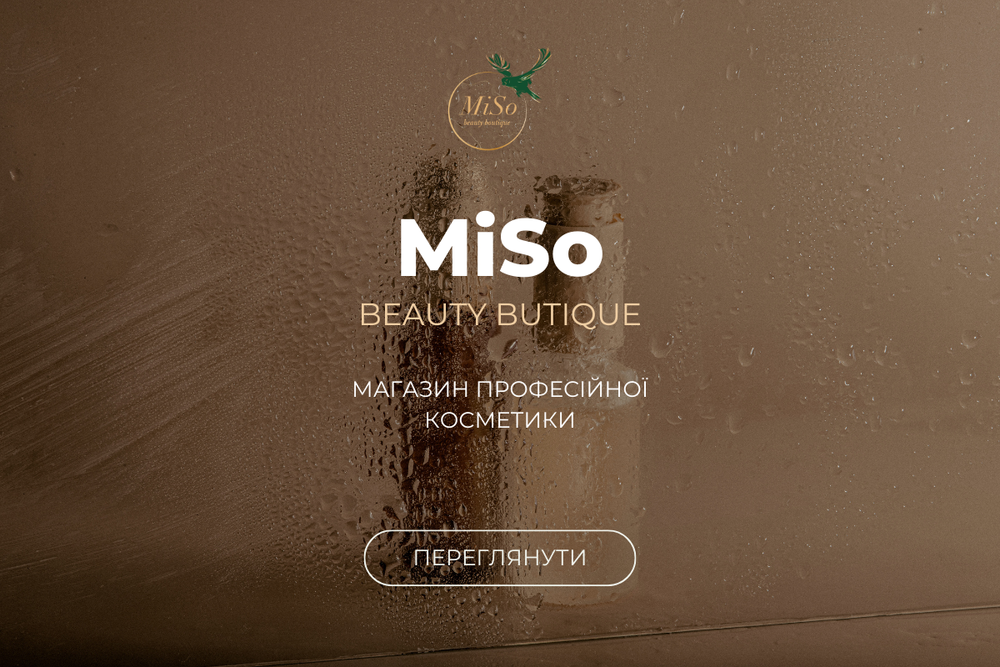Click the large white MiSo heading
1000x667 pixels.
501,246
